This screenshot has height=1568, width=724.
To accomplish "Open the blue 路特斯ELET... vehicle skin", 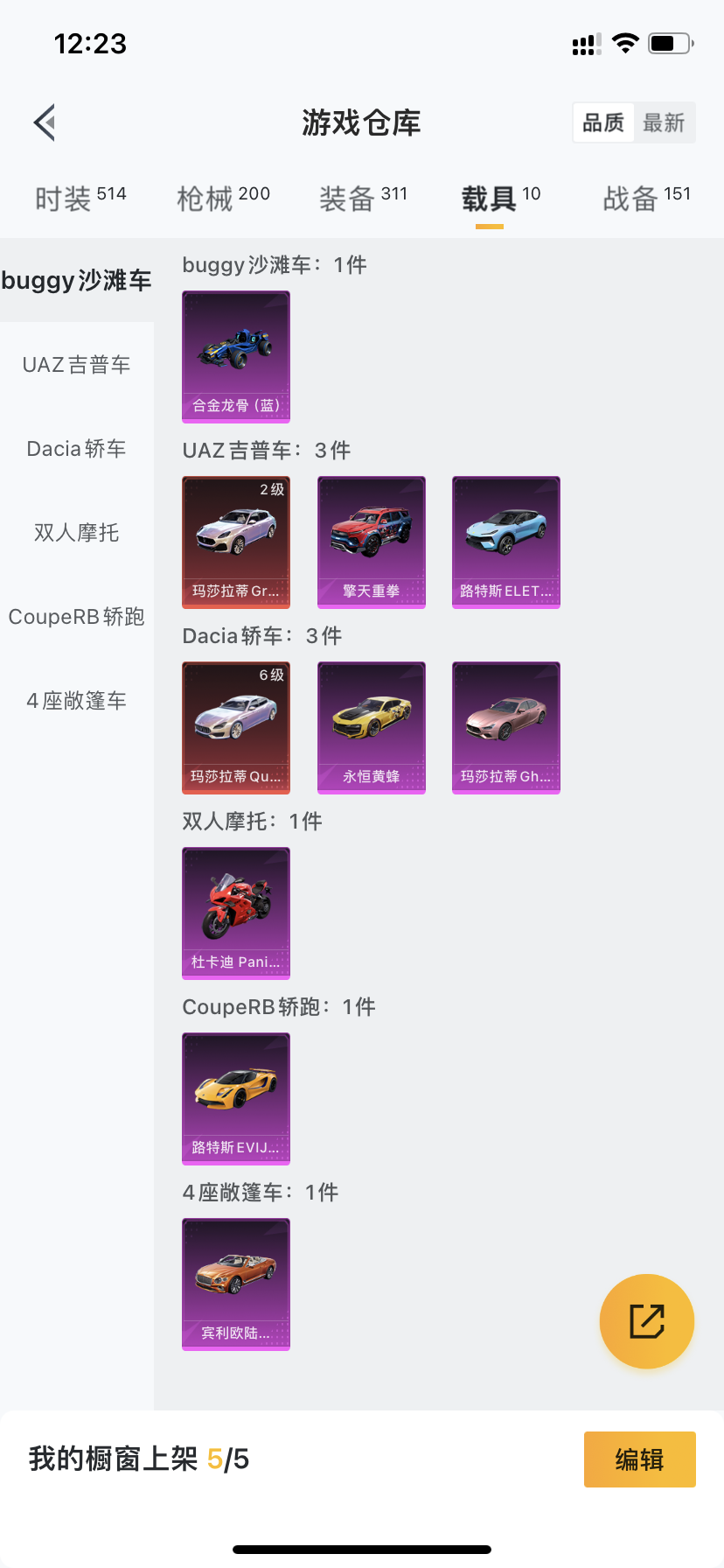I will pyautogui.click(x=506, y=542).
